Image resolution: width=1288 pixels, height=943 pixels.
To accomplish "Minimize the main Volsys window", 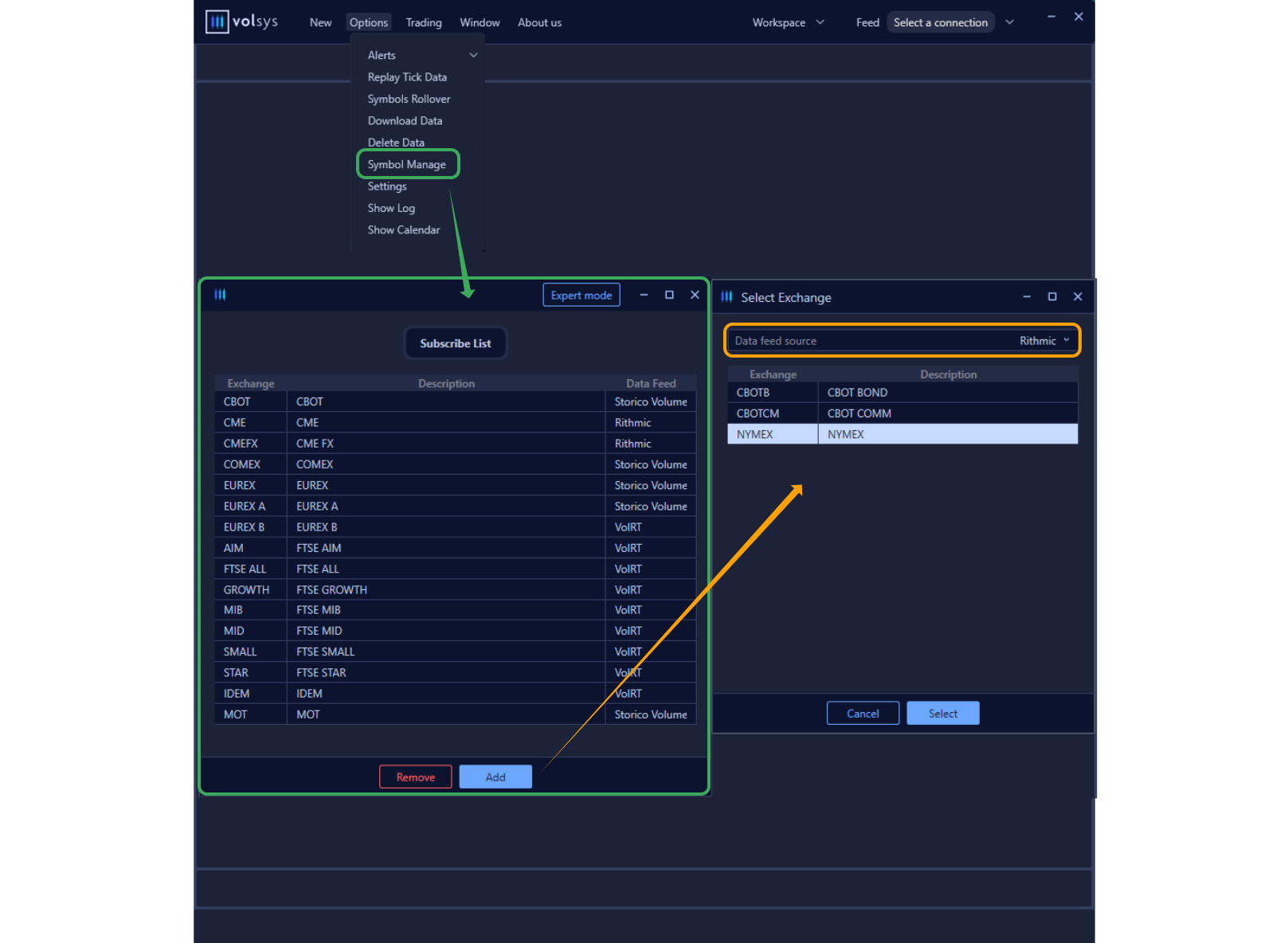I will (x=1051, y=17).
